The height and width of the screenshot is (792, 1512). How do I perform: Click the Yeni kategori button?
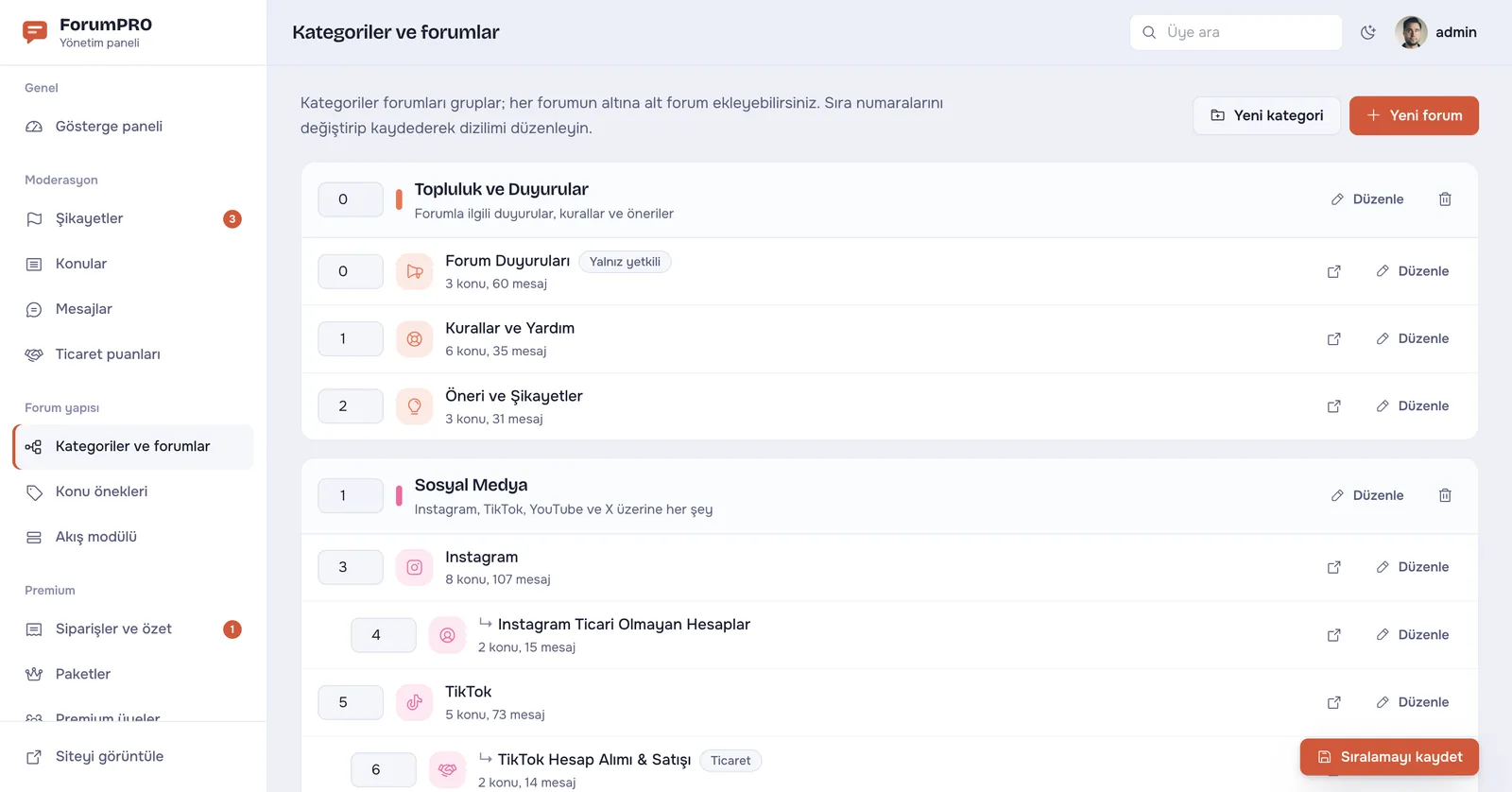click(1266, 115)
